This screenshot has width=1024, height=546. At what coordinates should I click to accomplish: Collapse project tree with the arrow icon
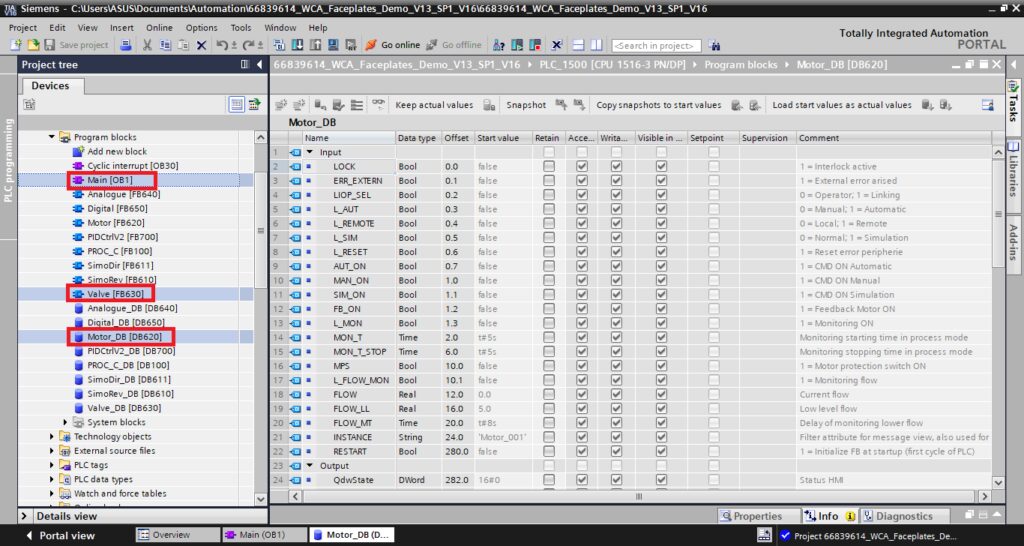point(259,65)
